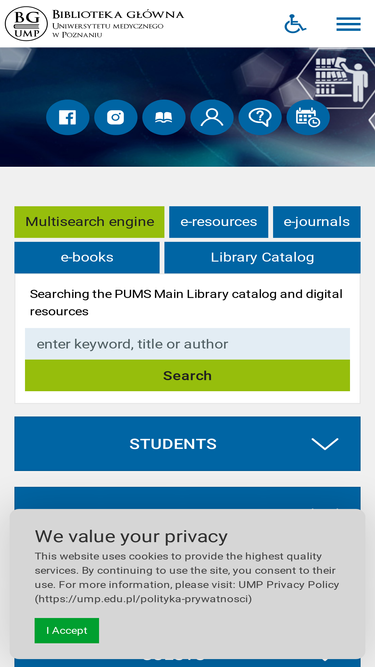Open the hamburger menu

(x=349, y=24)
